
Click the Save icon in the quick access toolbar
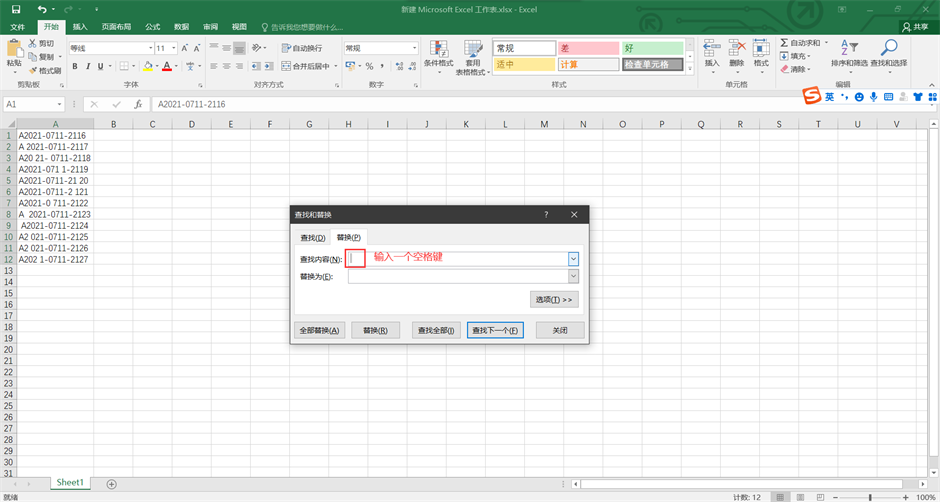(x=15, y=9)
